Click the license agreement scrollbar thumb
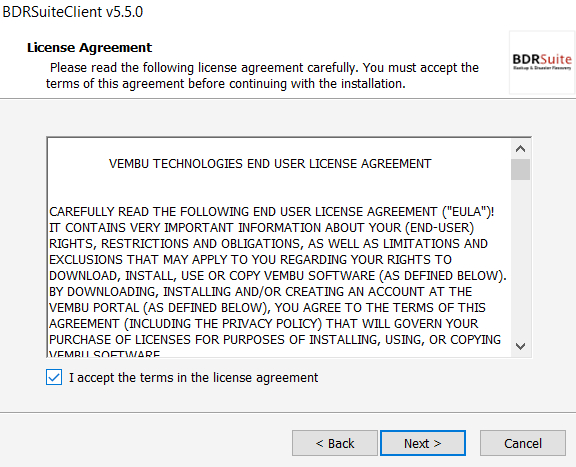576x467 pixels. [520, 169]
